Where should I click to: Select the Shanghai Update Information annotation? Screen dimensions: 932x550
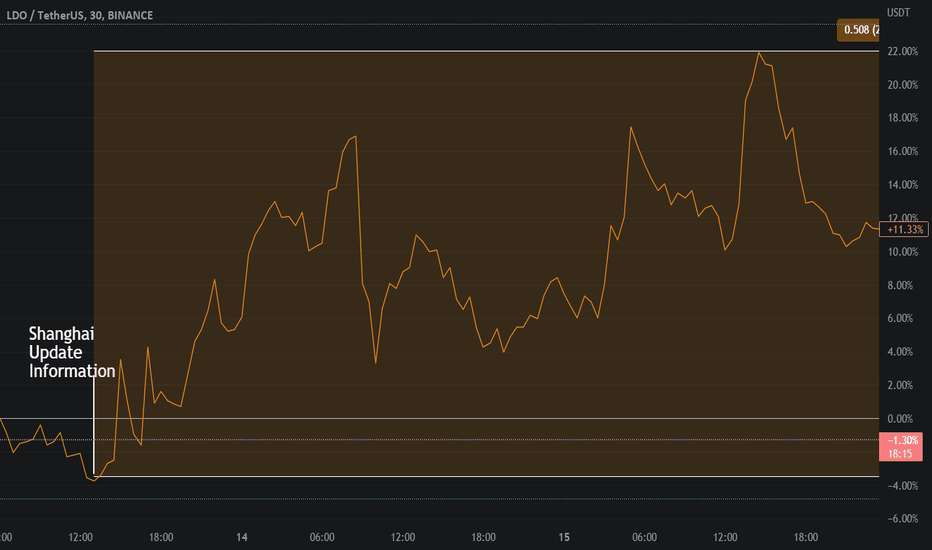click(x=72, y=352)
